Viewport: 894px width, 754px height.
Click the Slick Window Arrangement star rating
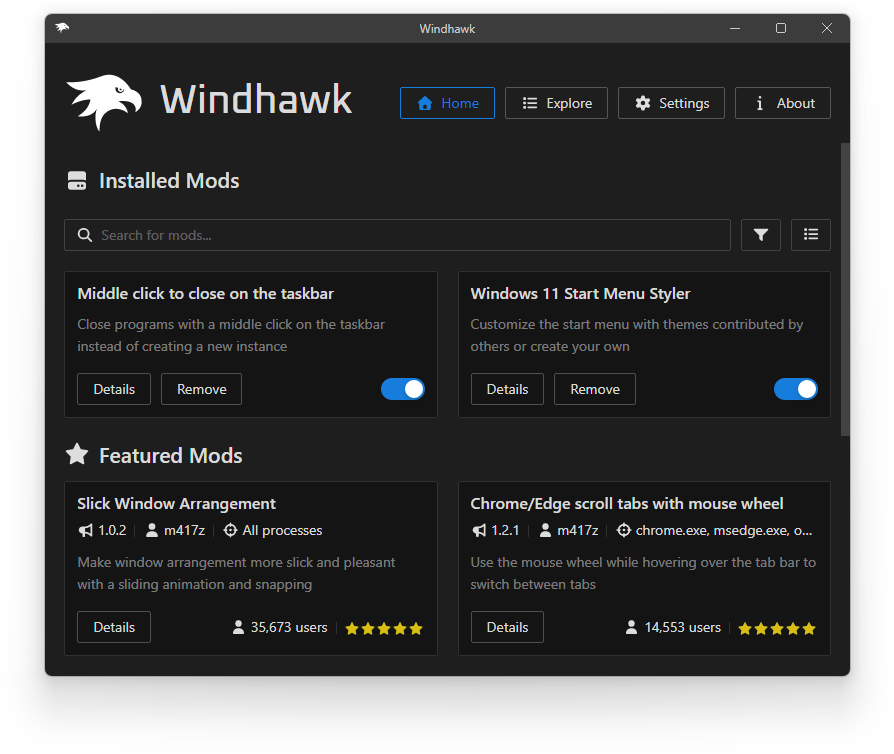click(x=384, y=629)
